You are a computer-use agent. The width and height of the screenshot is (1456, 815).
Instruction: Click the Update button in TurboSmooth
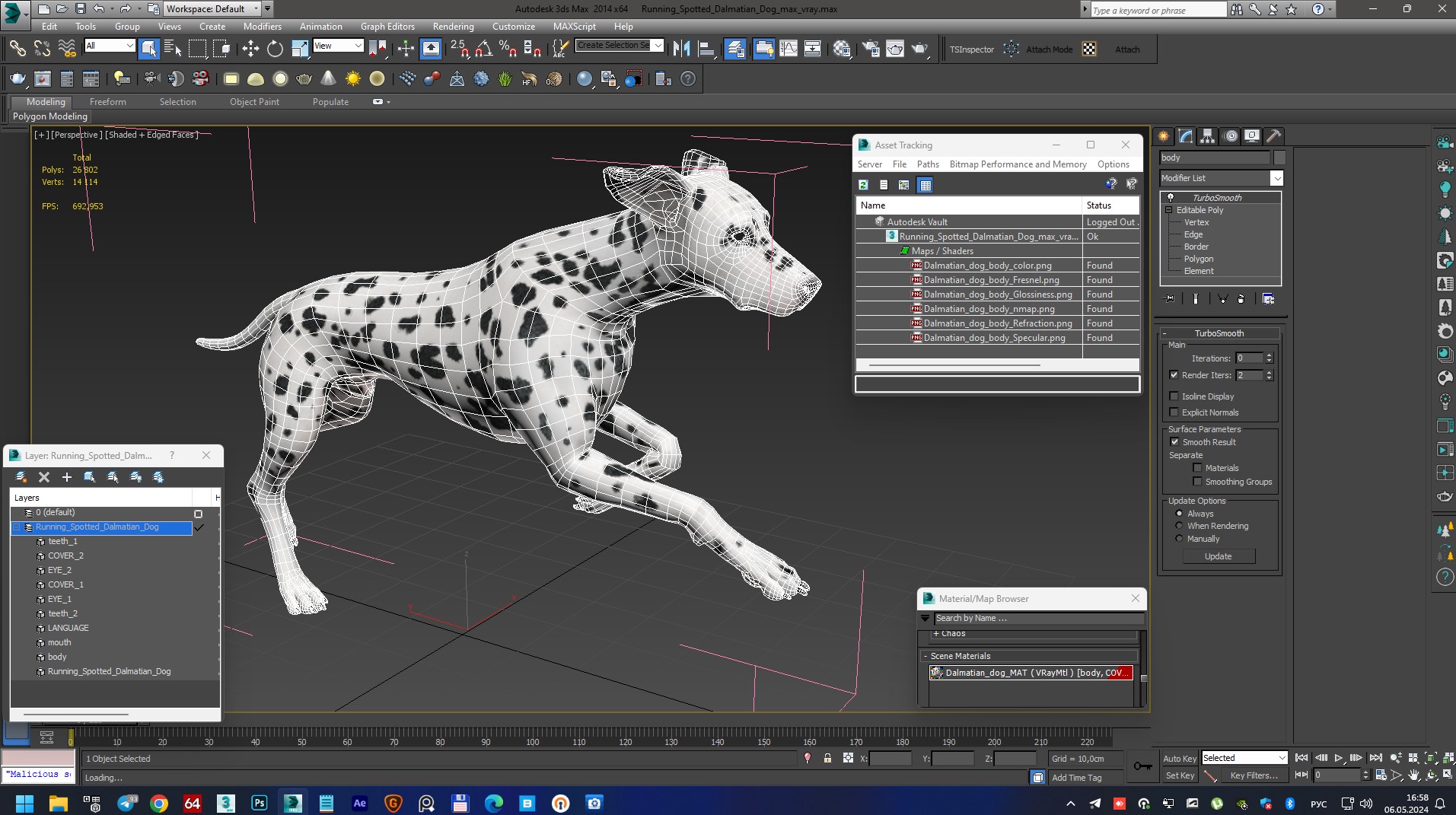[1218, 556]
